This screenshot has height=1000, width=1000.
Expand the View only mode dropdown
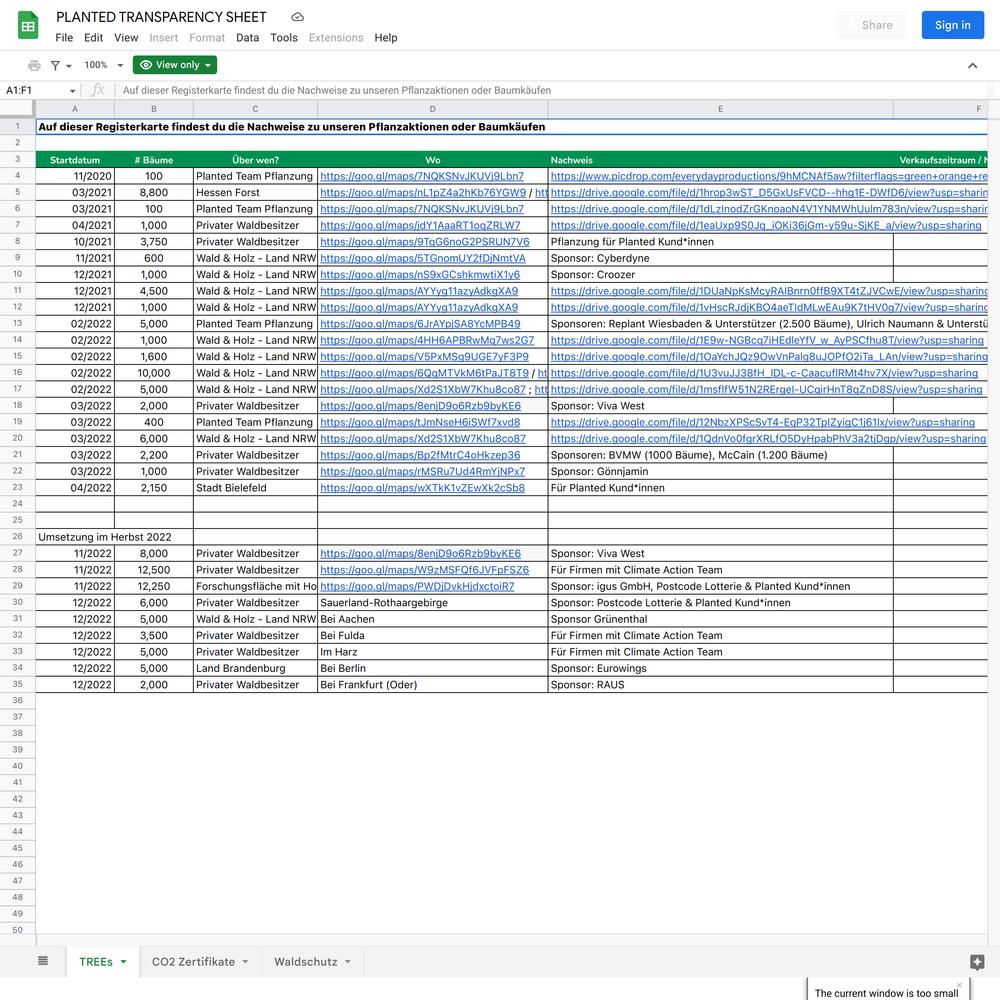click(x=175, y=65)
